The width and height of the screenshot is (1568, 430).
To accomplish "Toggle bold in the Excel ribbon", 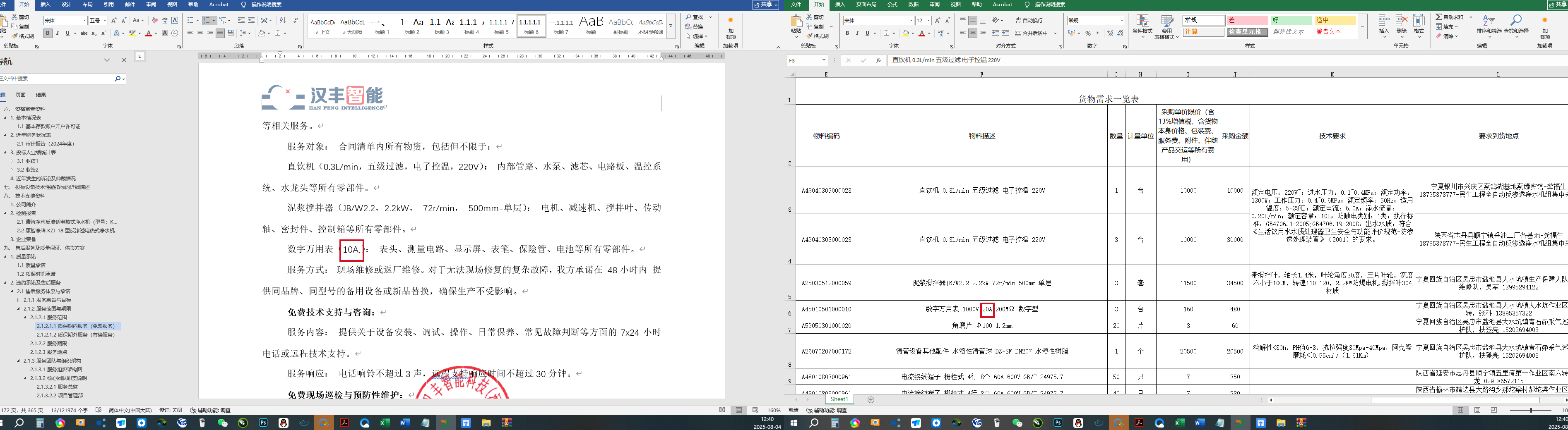I will pyautogui.click(x=847, y=33).
